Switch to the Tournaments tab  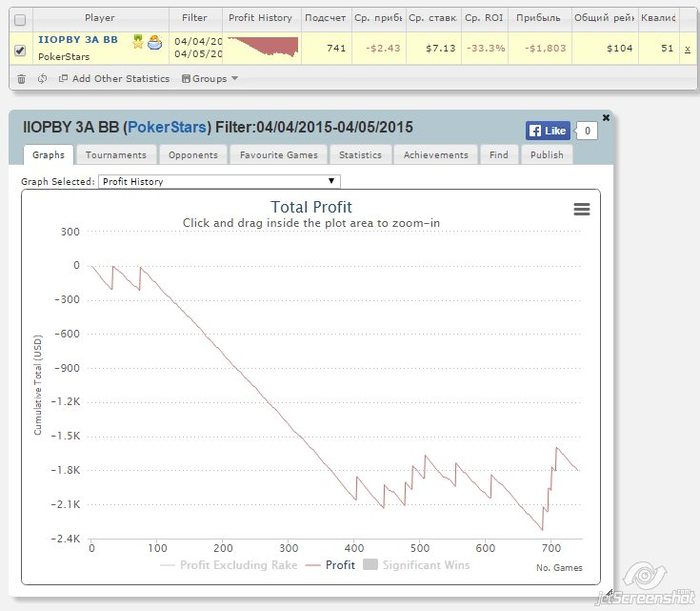click(x=116, y=155)
